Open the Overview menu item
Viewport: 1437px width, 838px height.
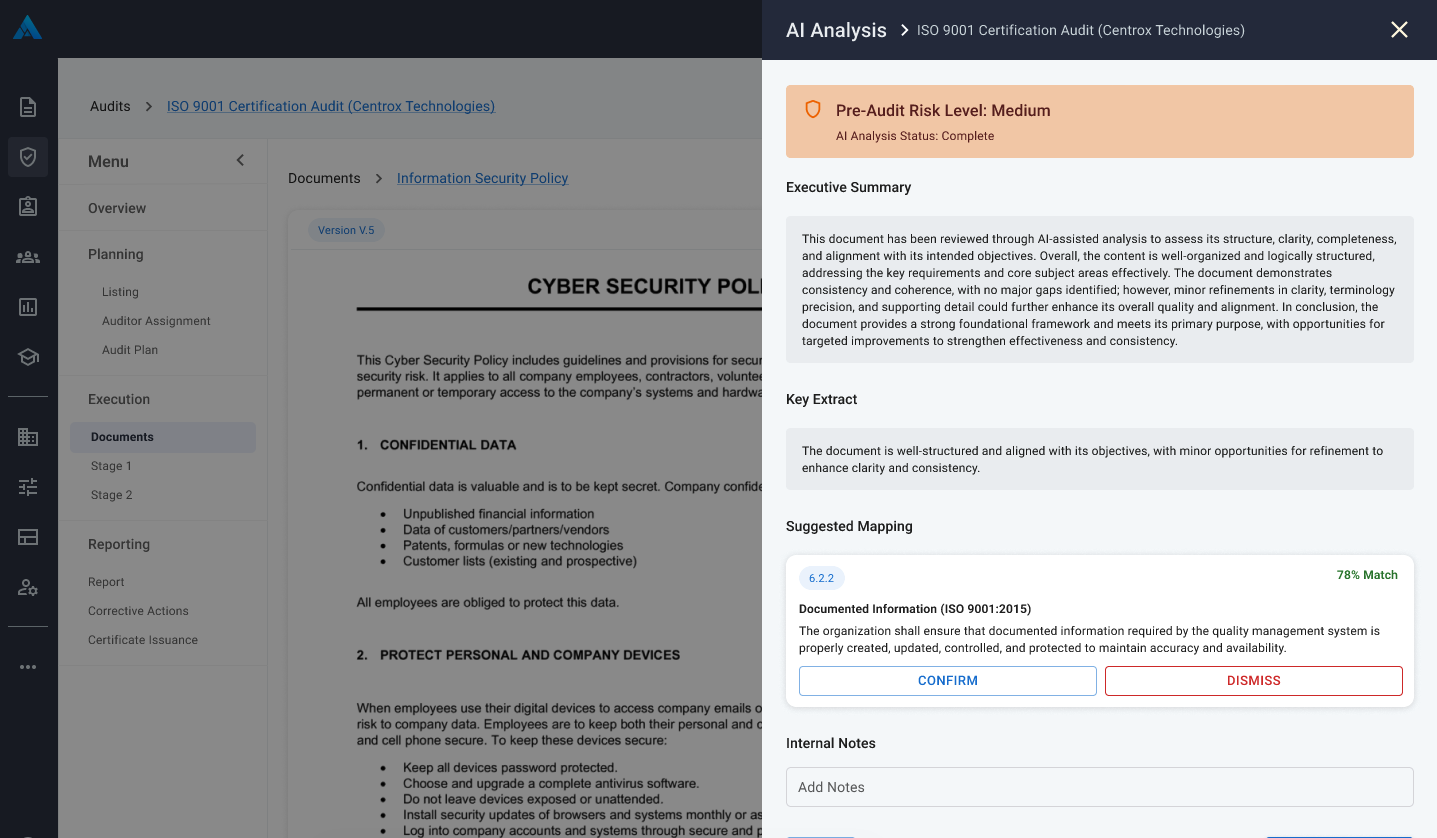[117, 208]
